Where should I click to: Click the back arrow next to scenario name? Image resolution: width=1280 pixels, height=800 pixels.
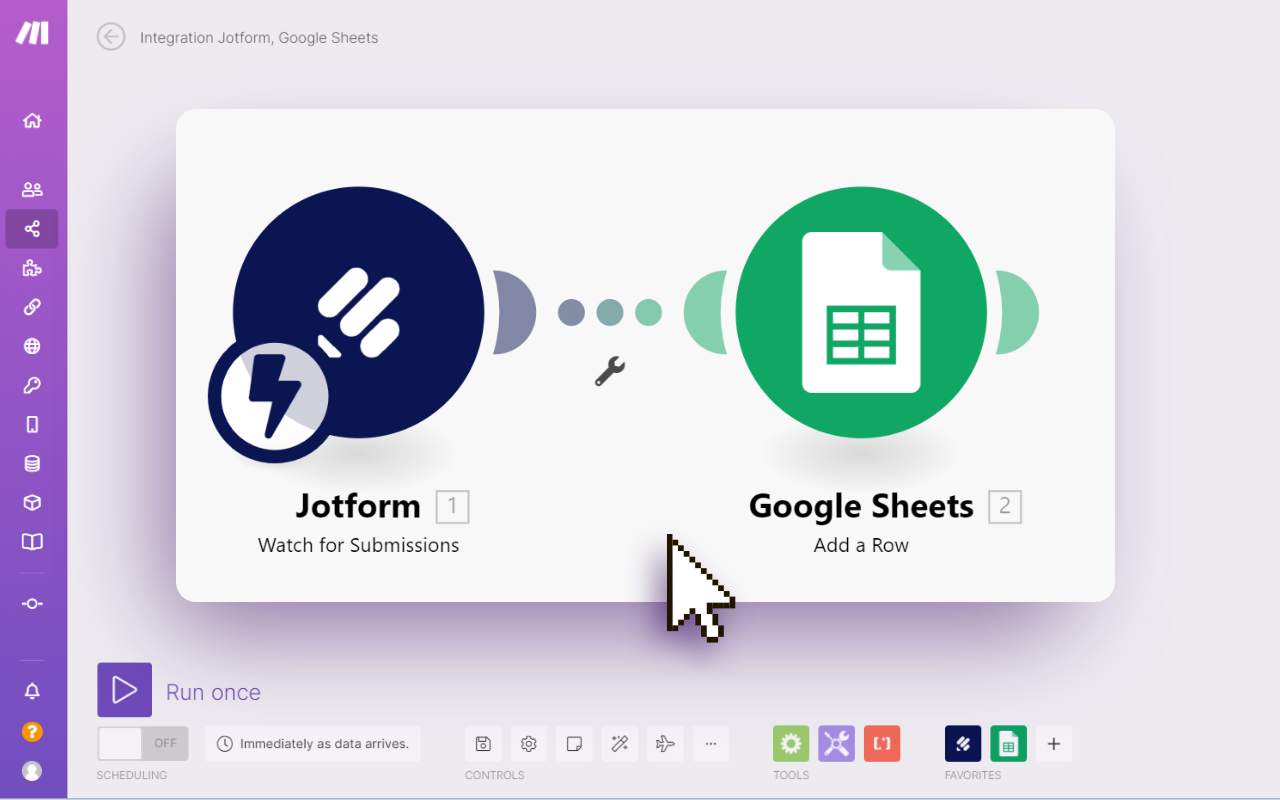111,37
